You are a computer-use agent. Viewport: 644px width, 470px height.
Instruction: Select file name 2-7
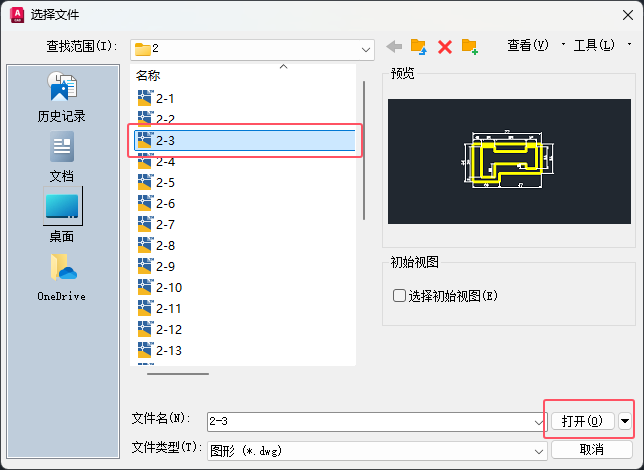pyautogui.click(x=165, y=224)
